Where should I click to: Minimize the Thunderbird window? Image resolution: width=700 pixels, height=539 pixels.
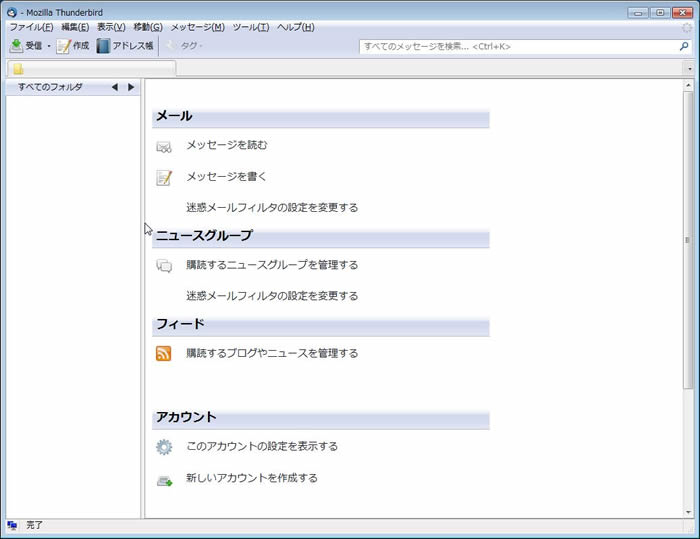pyautogui.click(x=638, y=13)
